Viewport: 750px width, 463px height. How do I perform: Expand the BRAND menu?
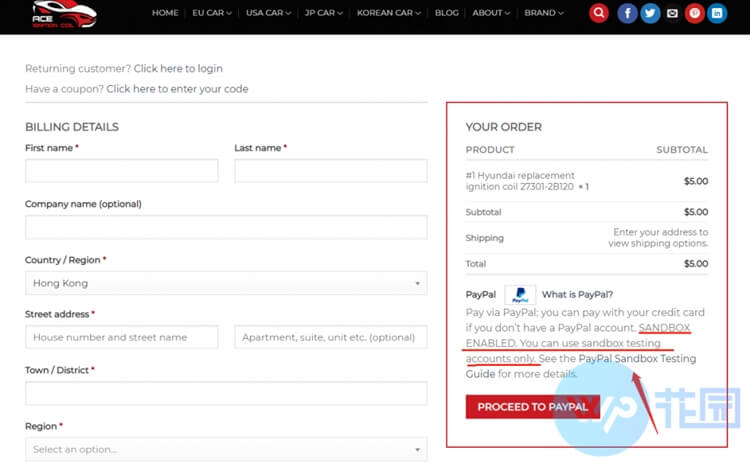point(544,13)
